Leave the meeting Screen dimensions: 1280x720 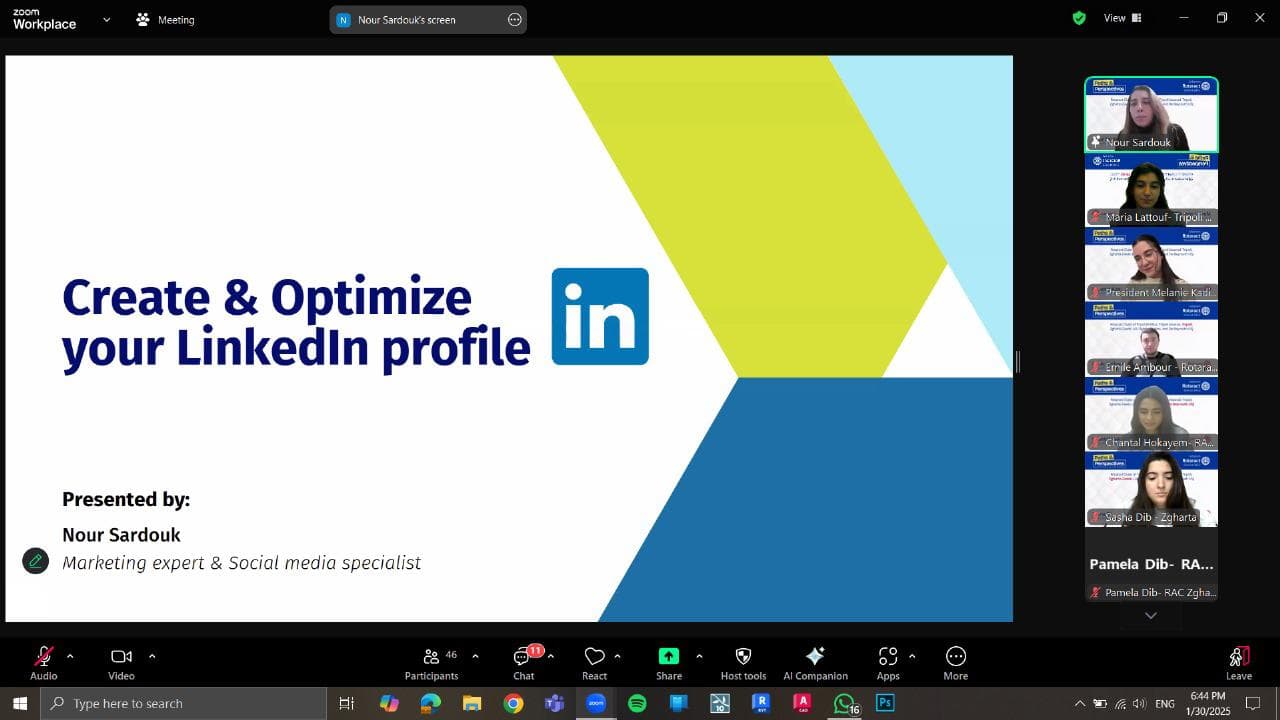pyautogui.click(x=1238, y=663)
